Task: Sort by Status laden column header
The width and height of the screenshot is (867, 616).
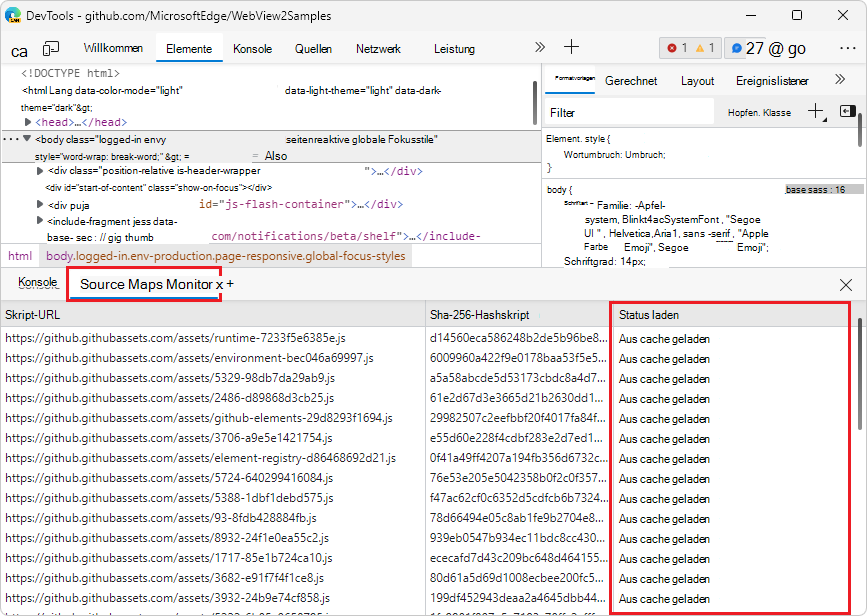Action: tap(730, 315)
